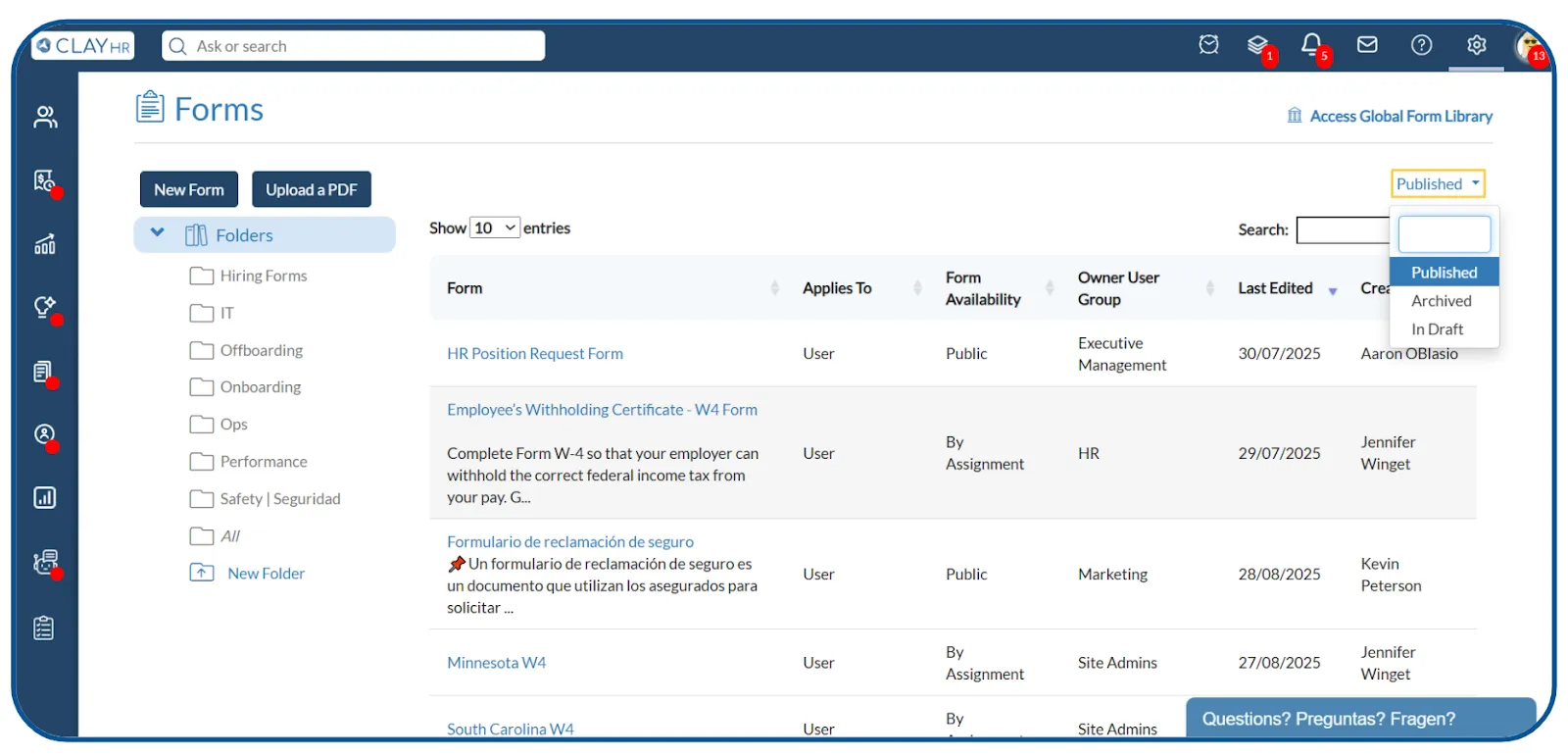Viewport: 1568px width, 756px height.
Task: Open the South Carolina W4 form
Action: point(511,729)
